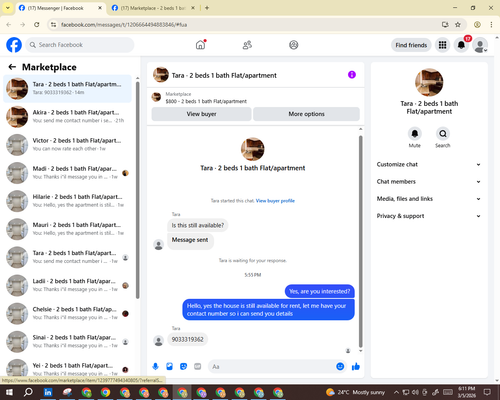The width and height of the screenshot is (500, 400).
Task: Open conversation information purple icon
Action: tap(352, 75)
